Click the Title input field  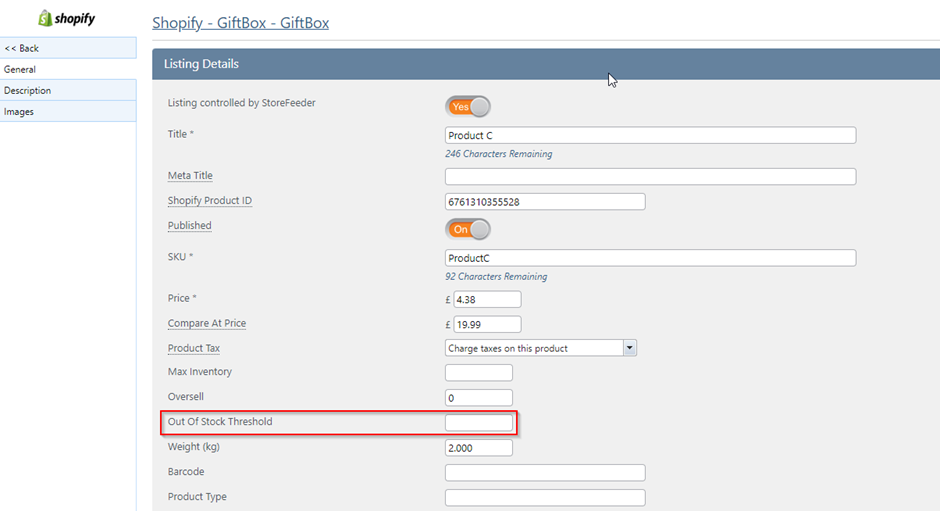pyautogui.click(x=650, y=135)
